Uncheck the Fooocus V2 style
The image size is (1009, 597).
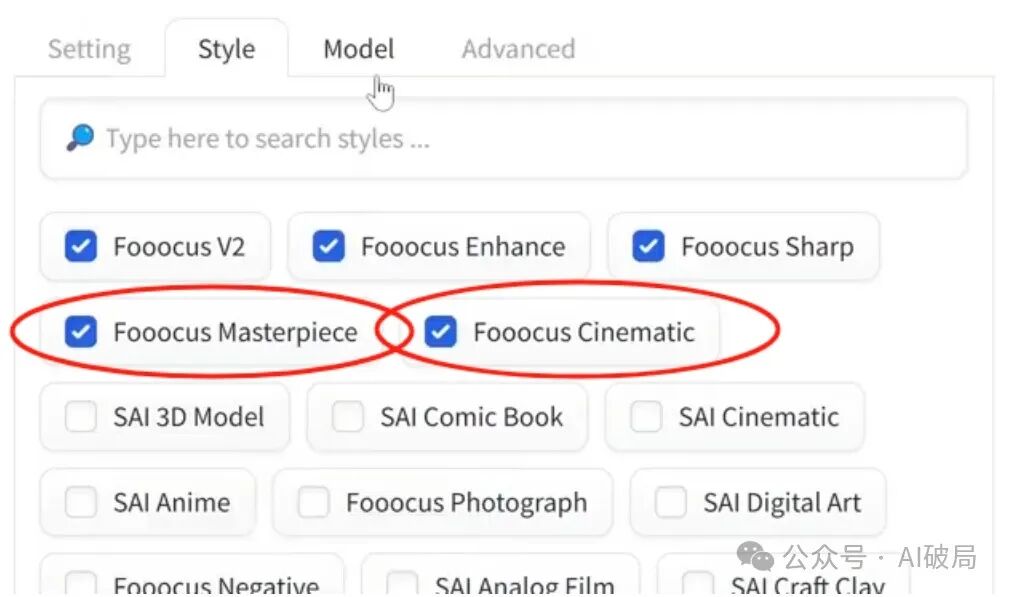tap(81, 246)
